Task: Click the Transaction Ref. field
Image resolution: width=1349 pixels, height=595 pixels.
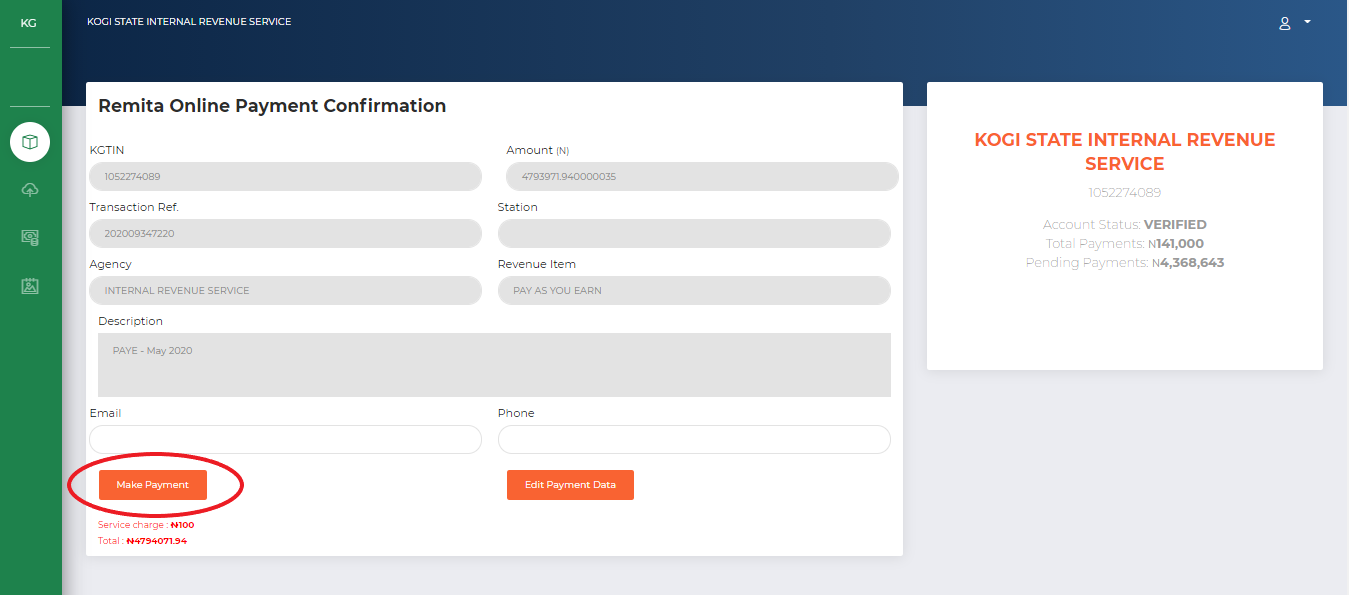Action: pyautogui.click(x=285, y=234)
